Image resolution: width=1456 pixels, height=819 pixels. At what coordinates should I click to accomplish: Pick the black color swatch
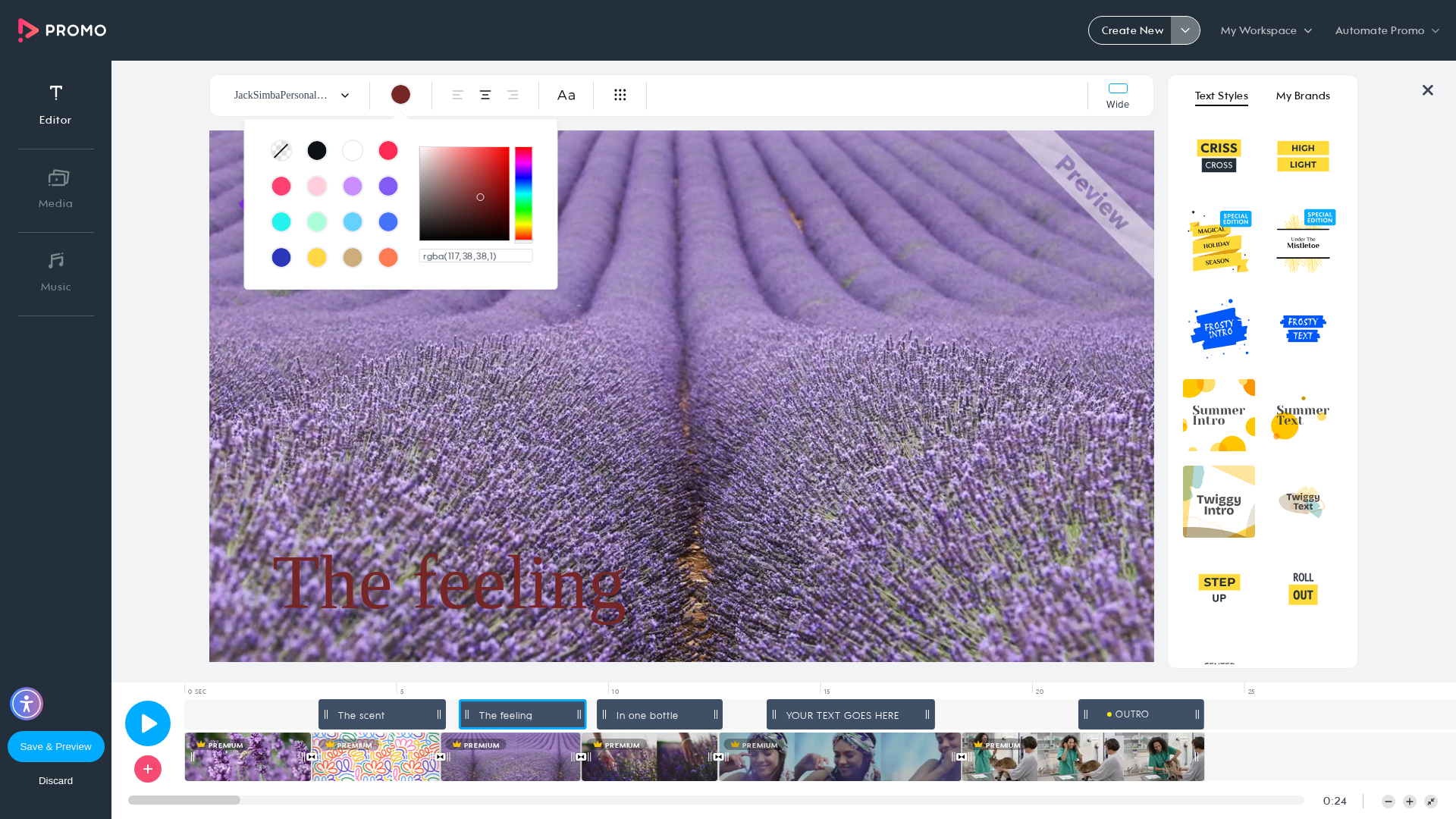[317, 151]
